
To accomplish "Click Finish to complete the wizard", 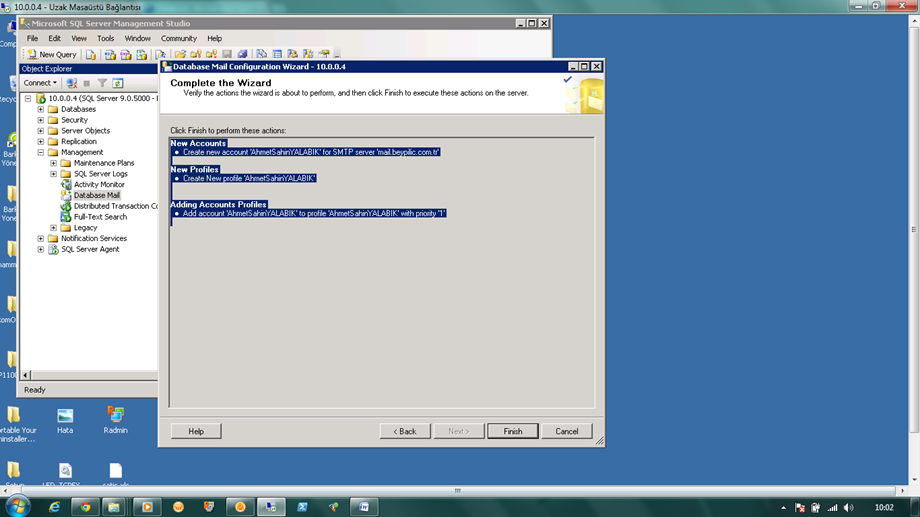I will coord(513,431).
